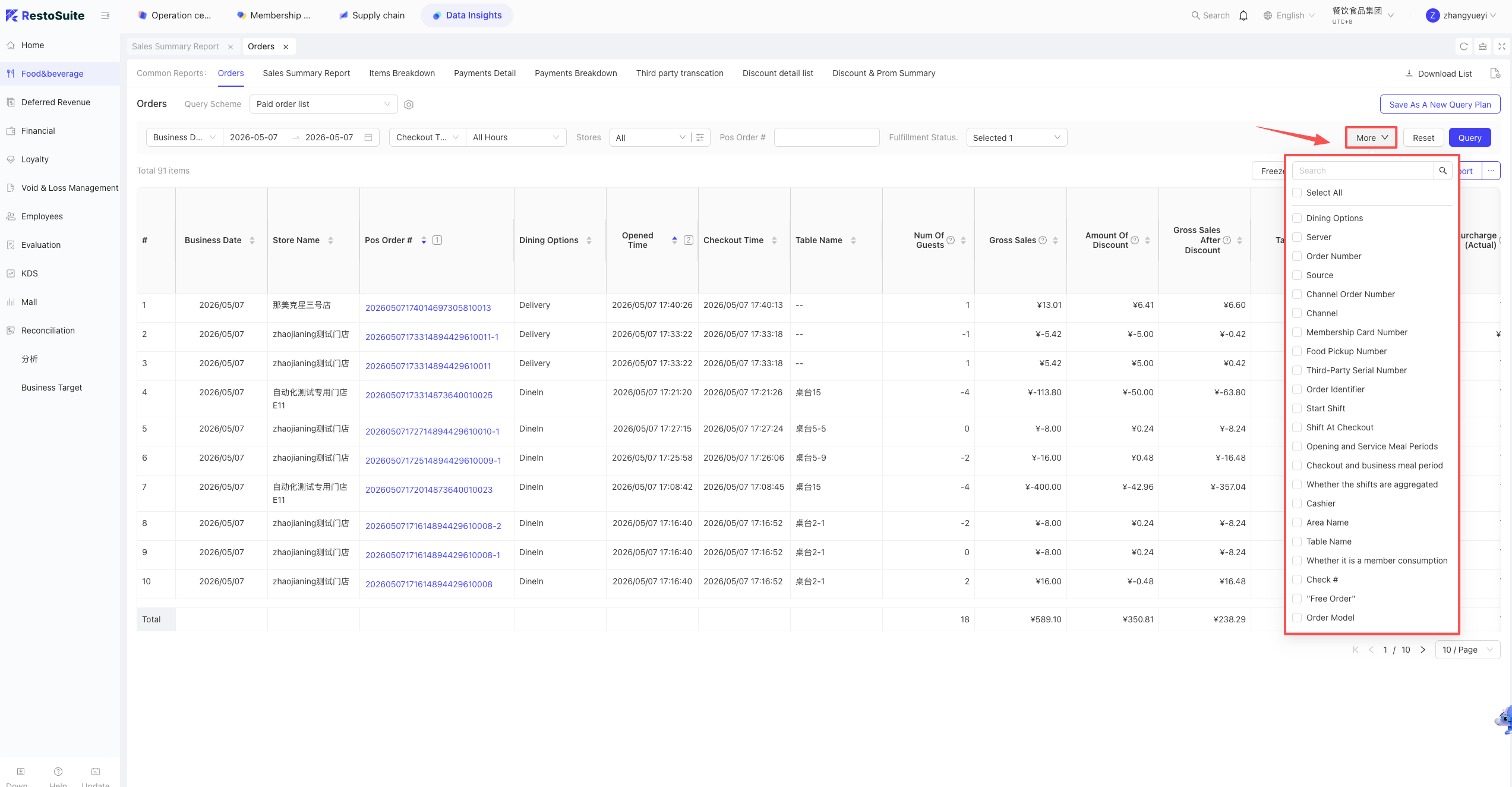Screen dimensions: 1512x787
Task: Open the notification bell icon
Action: (1243, 15)
